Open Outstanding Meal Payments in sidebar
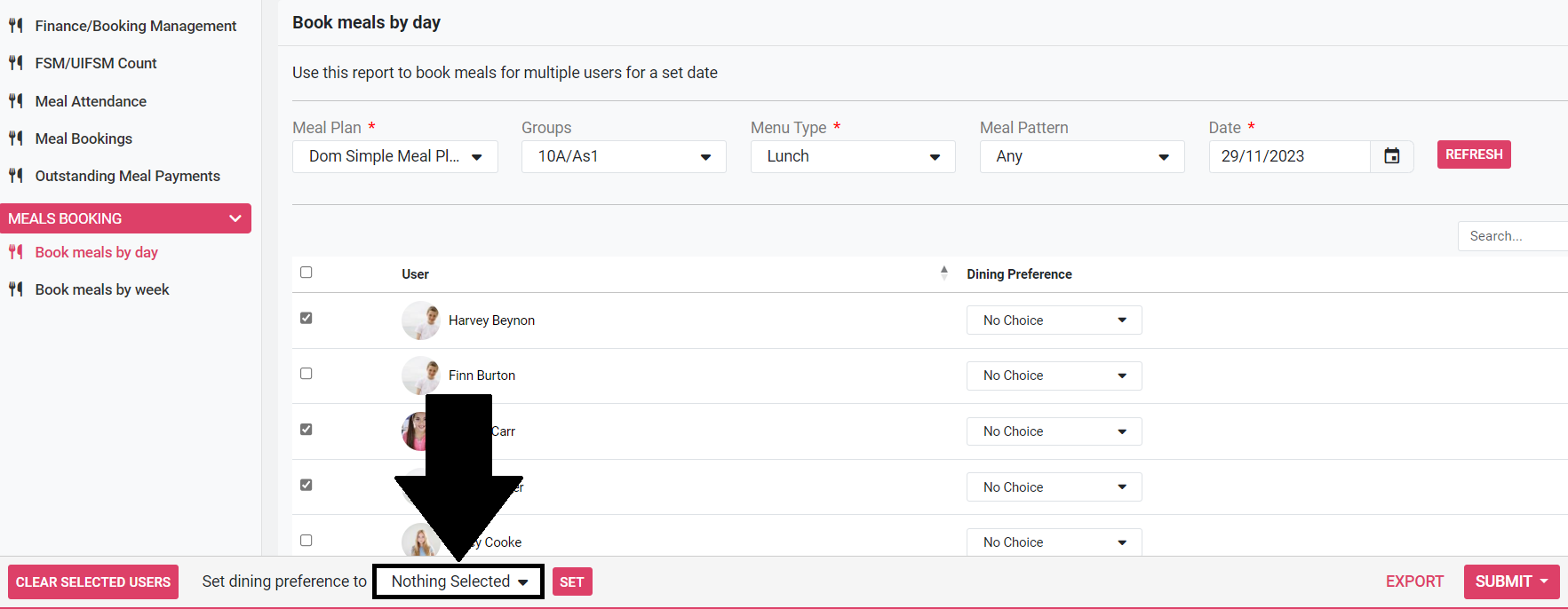Image resolution: width=1568 pixels, height=609 pixels. pos(127,176)
